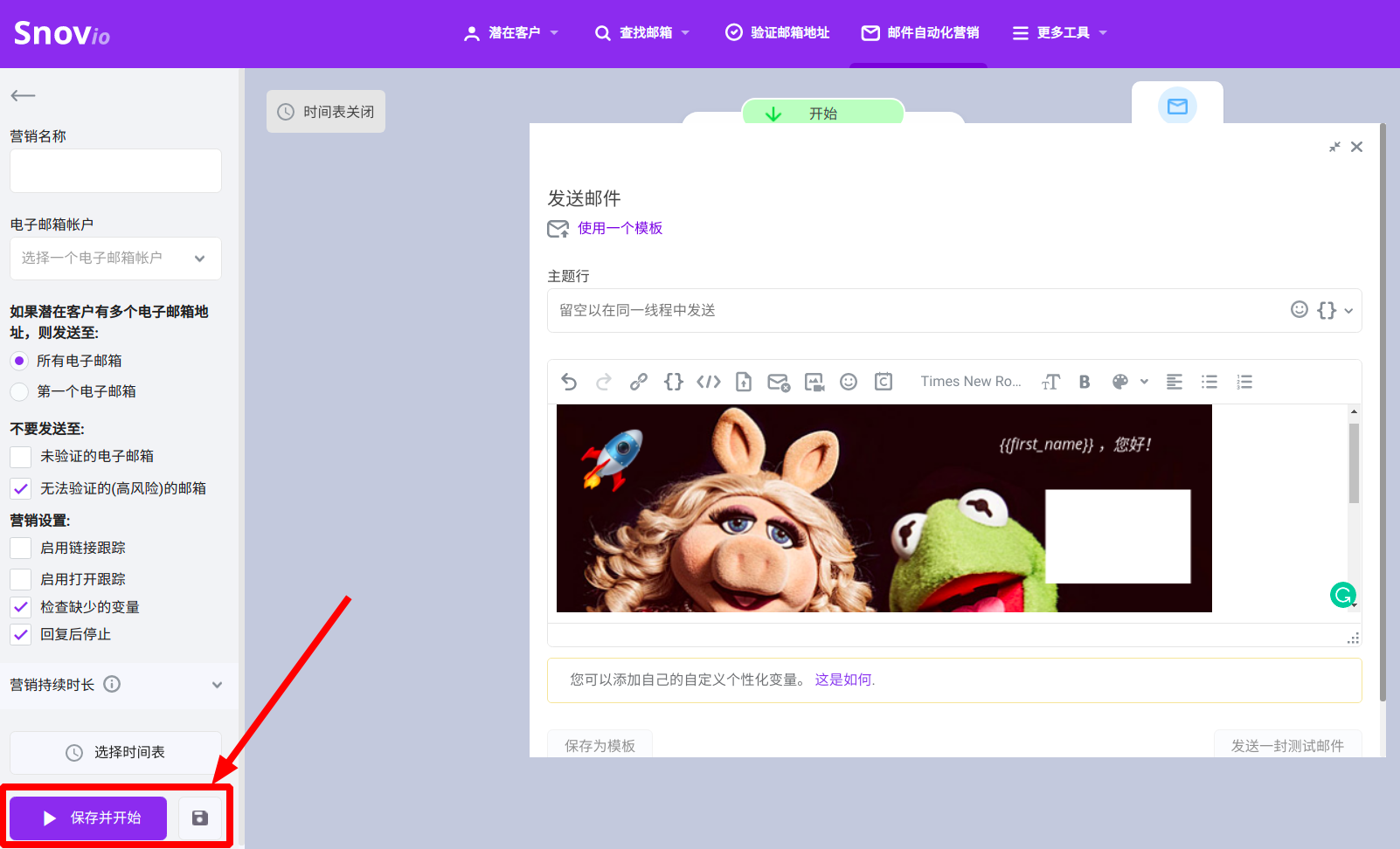
Task: Open 这是如何 help link
Action: point(845,680)
